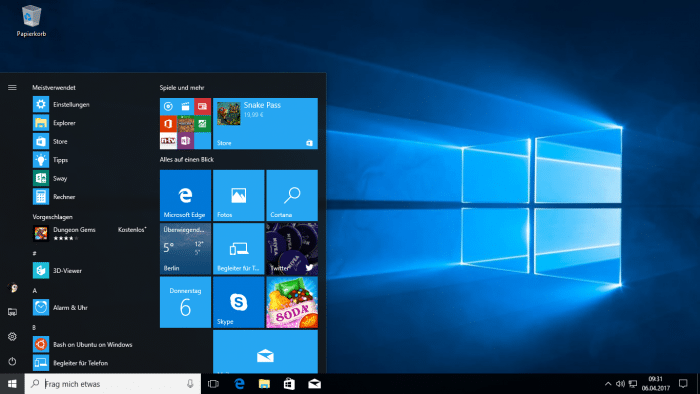Open File Explorer from taskbar
This screenshot has height=394, width=700.
(x=264, y=384)
